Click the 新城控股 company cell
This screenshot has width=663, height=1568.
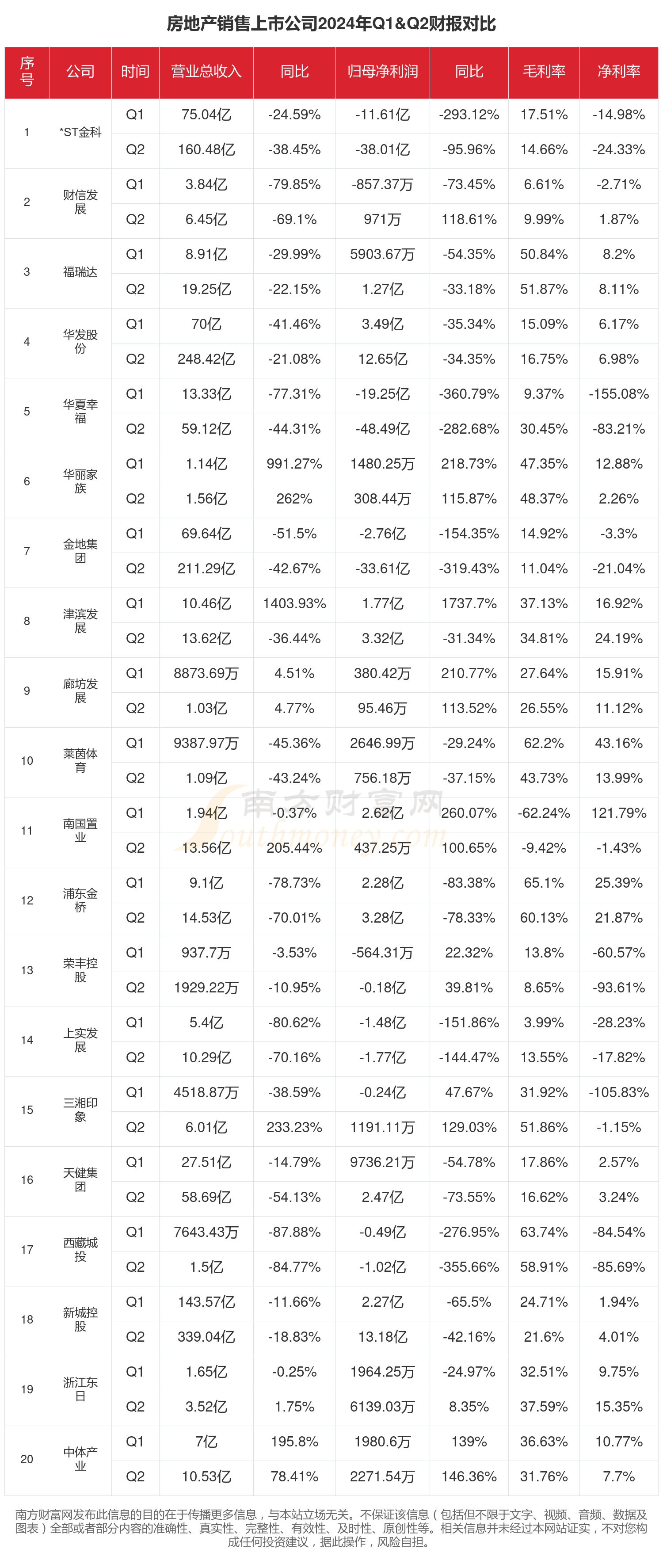pos(80,1319)
